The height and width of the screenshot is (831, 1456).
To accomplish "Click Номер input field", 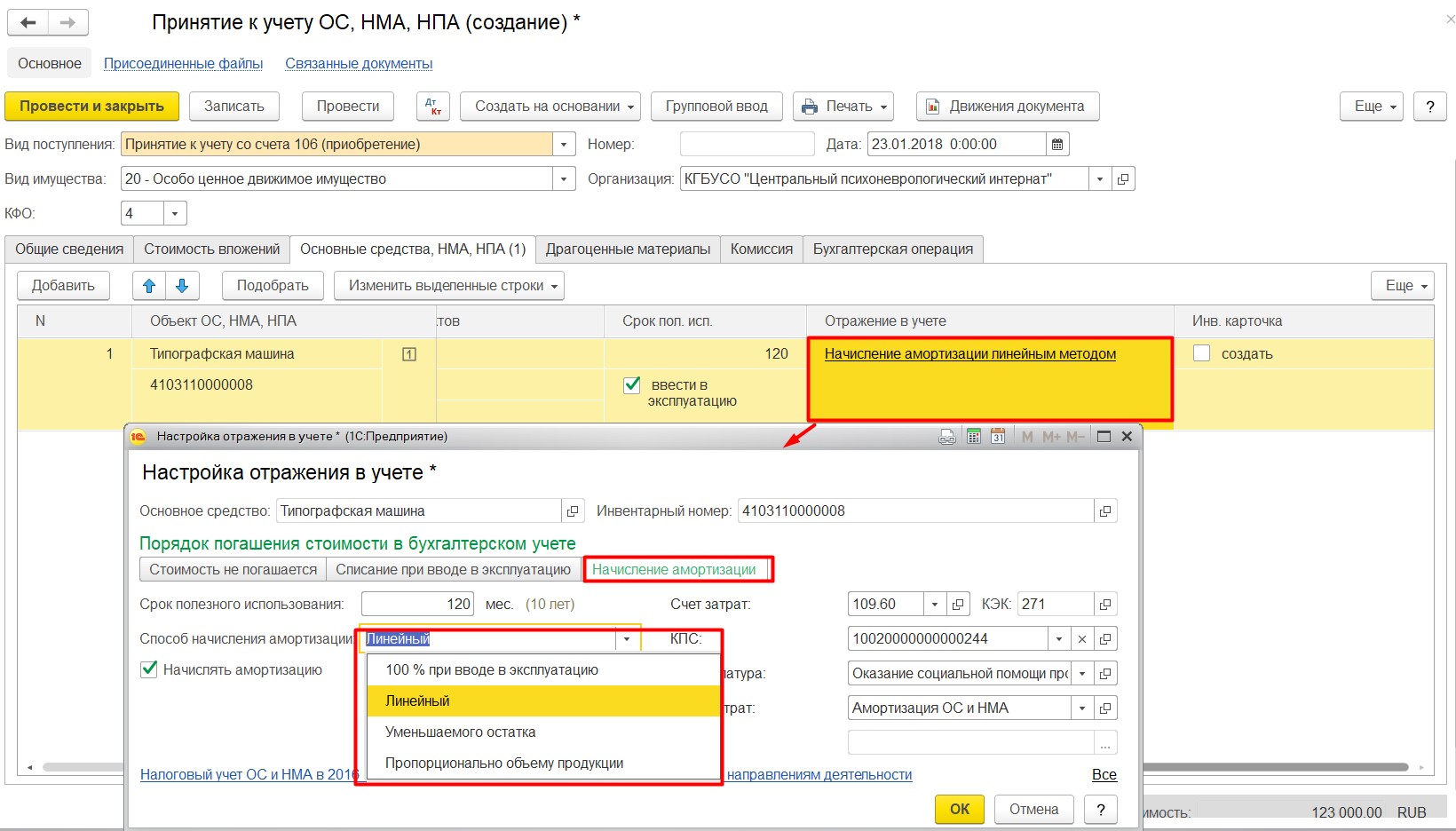I will click(x=747, y=144).
